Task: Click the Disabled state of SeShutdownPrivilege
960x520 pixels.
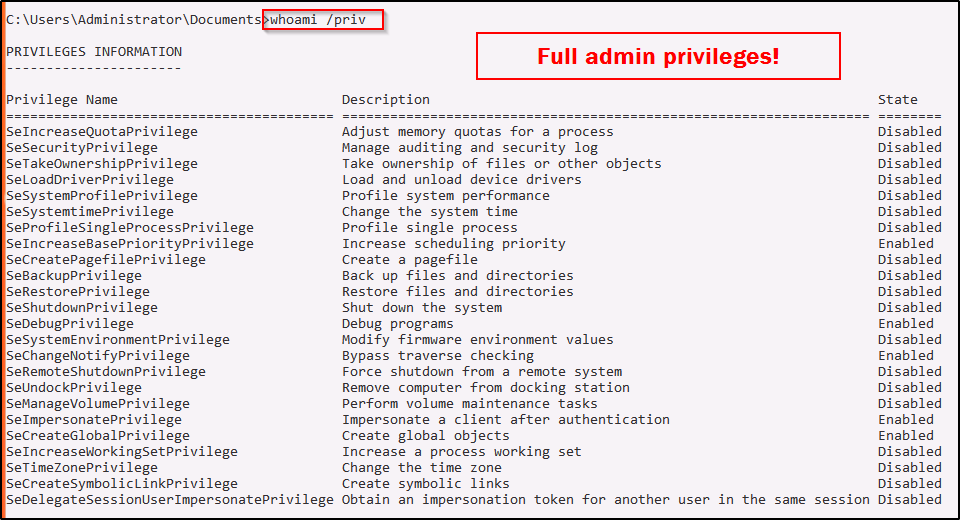Action: pyautogui.click(x=909, y=307)
